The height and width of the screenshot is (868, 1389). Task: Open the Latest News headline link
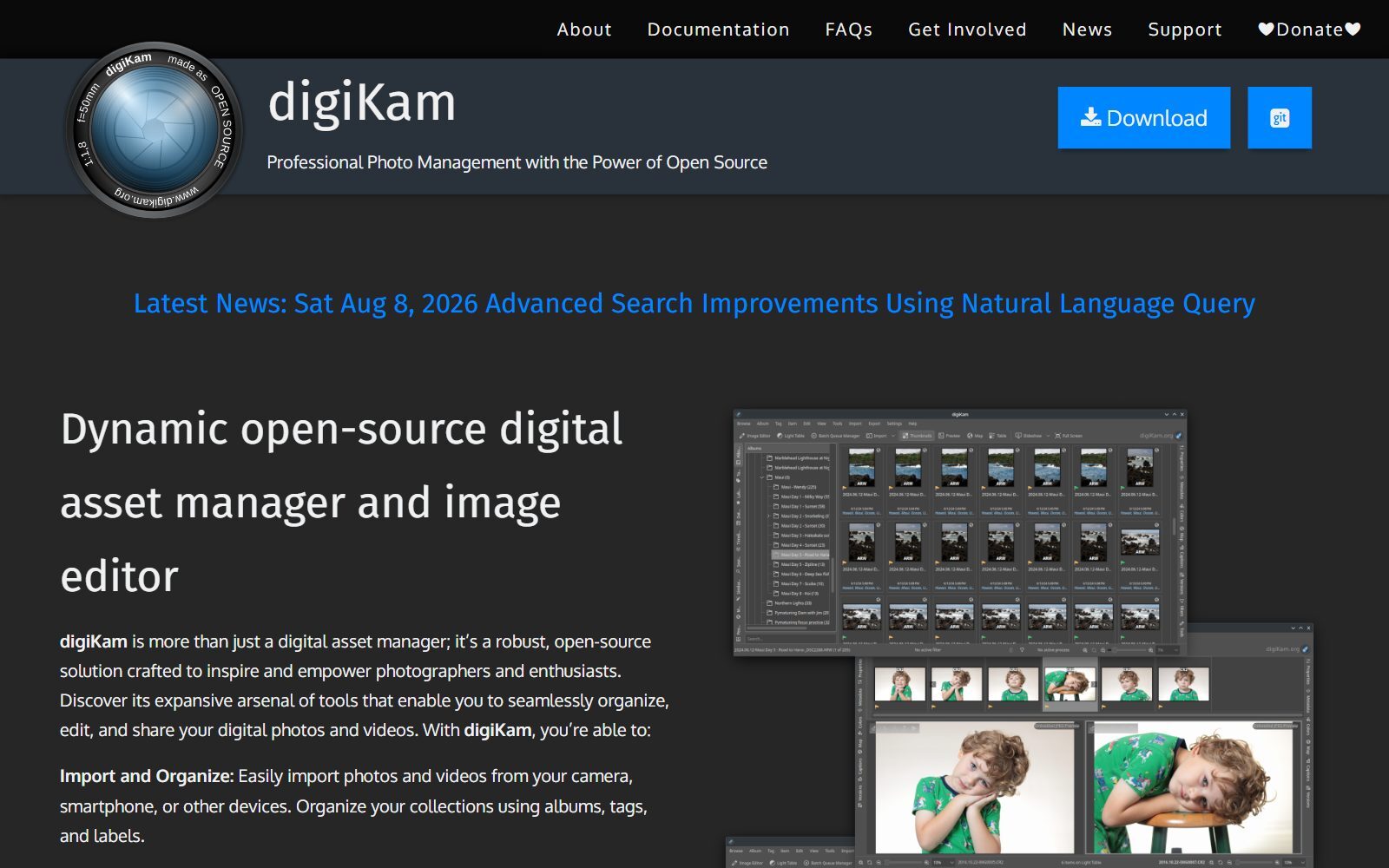tap(694, 304)
